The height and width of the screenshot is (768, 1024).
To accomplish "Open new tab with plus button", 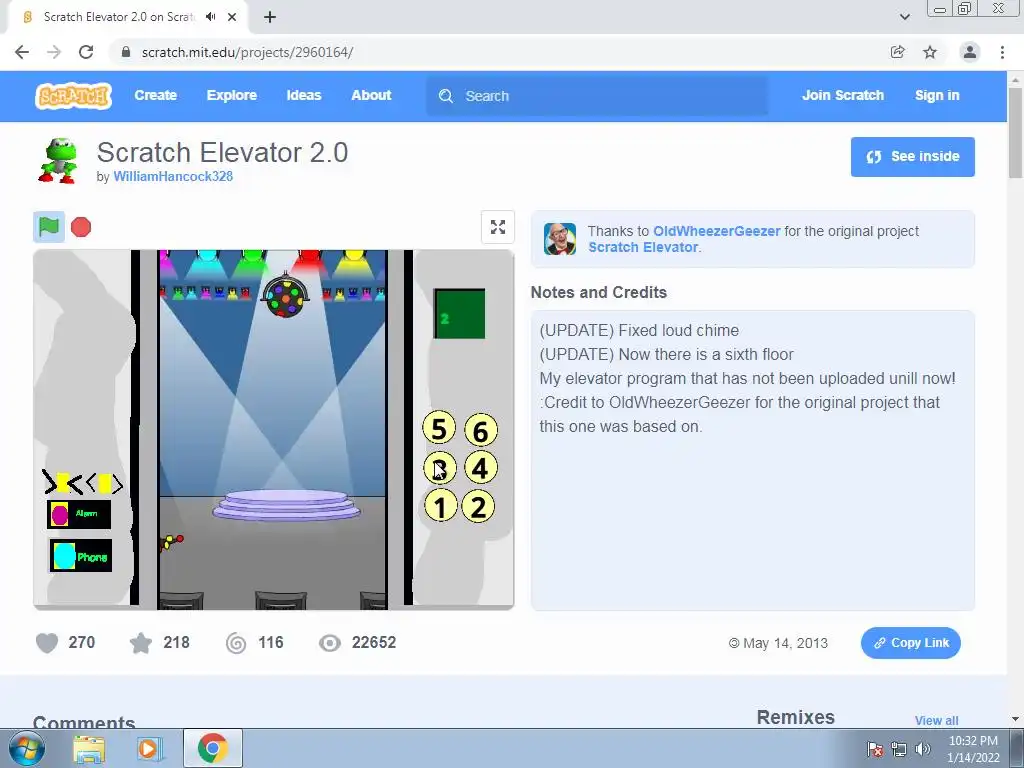I will tap(270, 17).
